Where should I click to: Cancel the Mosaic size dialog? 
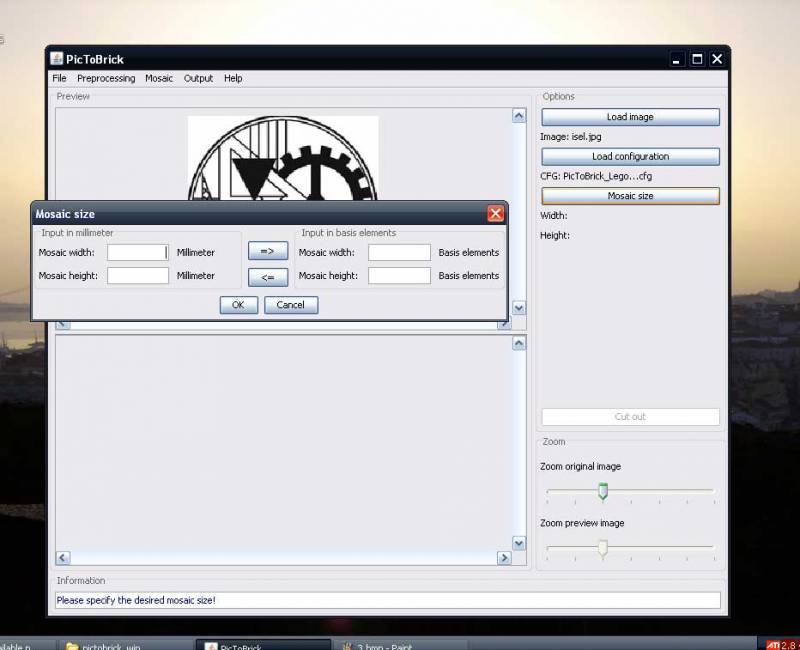click(x=291, y=305)
